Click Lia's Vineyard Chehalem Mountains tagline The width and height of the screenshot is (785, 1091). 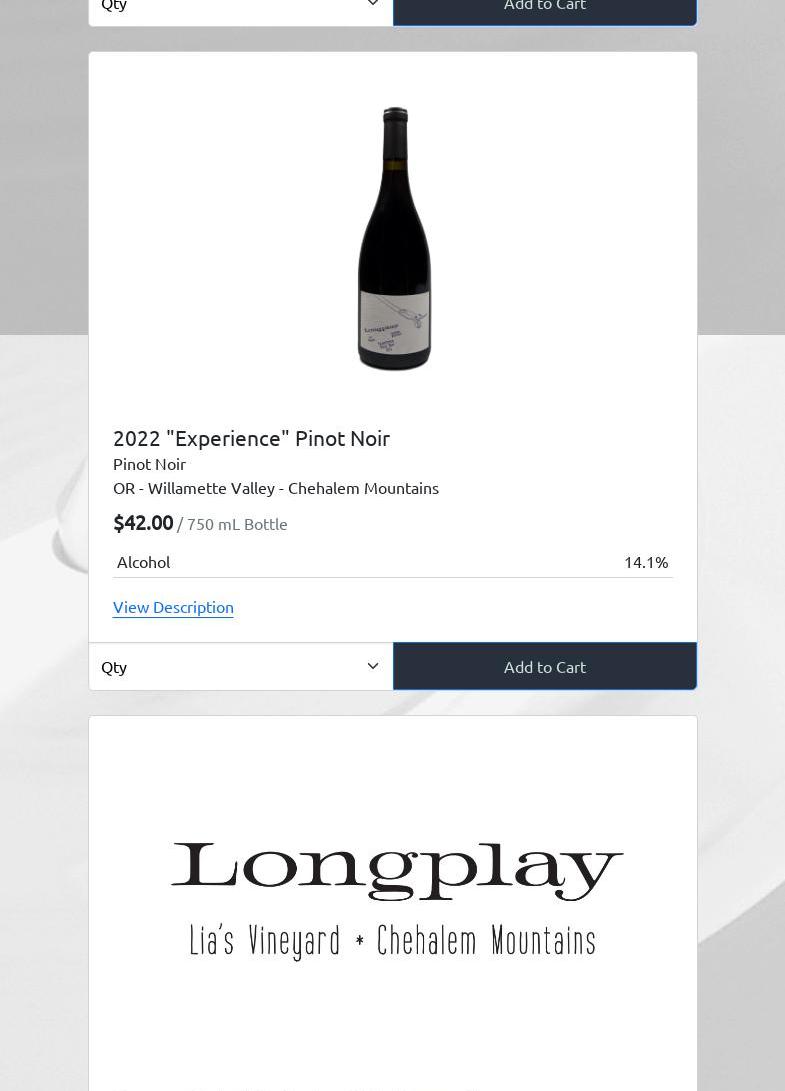point(392,941)
